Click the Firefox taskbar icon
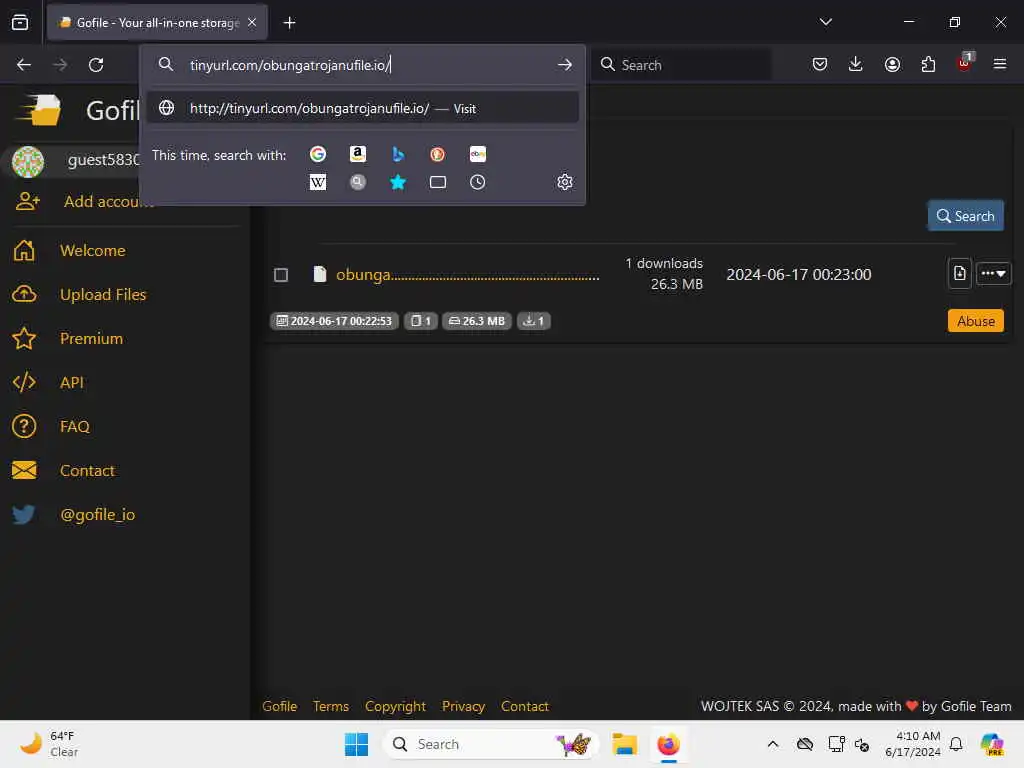Image resolution: width=1024 pixels, height=768 pixels. coord(668,744)
